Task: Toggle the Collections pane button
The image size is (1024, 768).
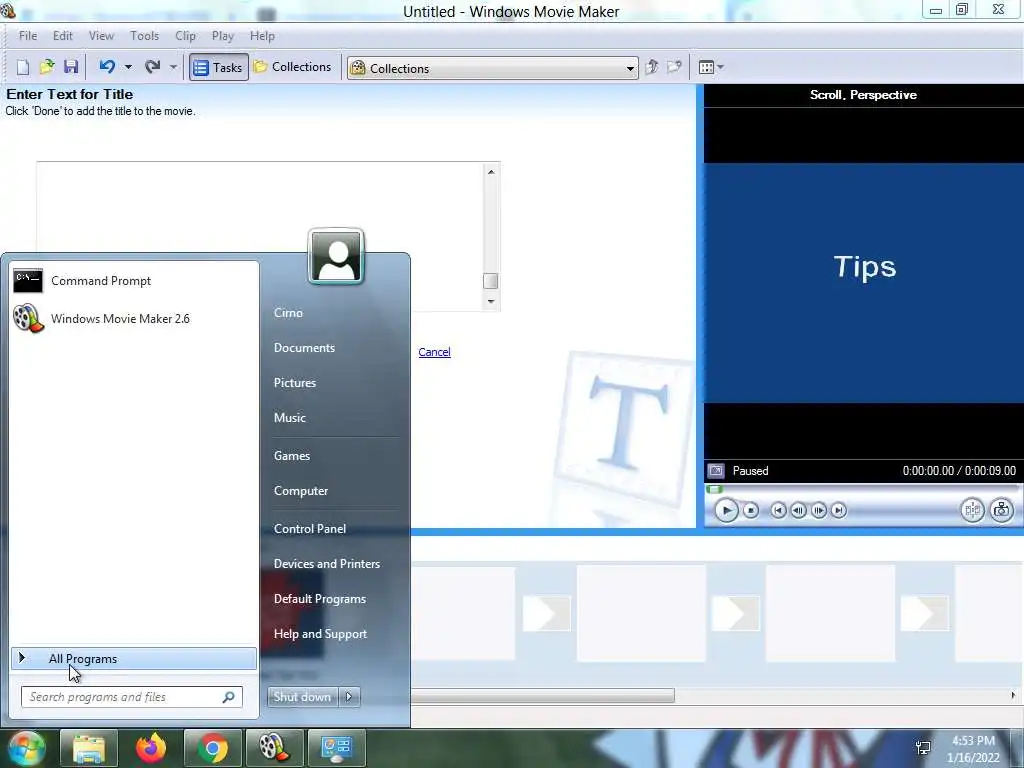Action: click(x=293, y=67)
